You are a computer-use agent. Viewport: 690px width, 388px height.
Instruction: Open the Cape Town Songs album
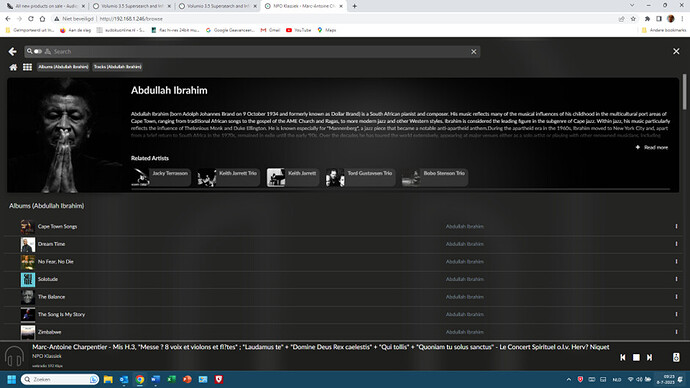point(57,227)
